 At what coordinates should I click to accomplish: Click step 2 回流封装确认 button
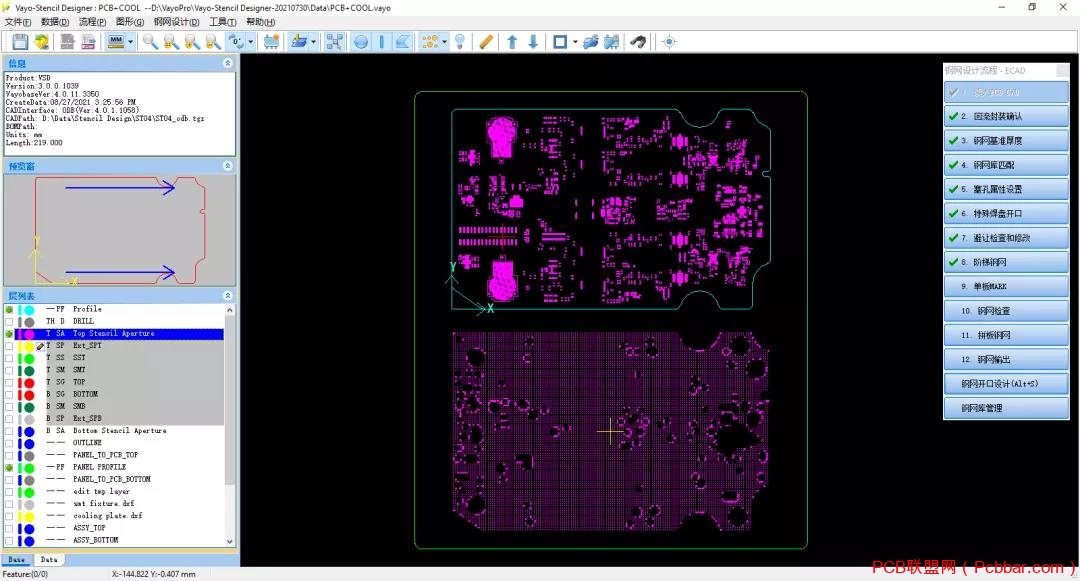[x=1006, y=116]
